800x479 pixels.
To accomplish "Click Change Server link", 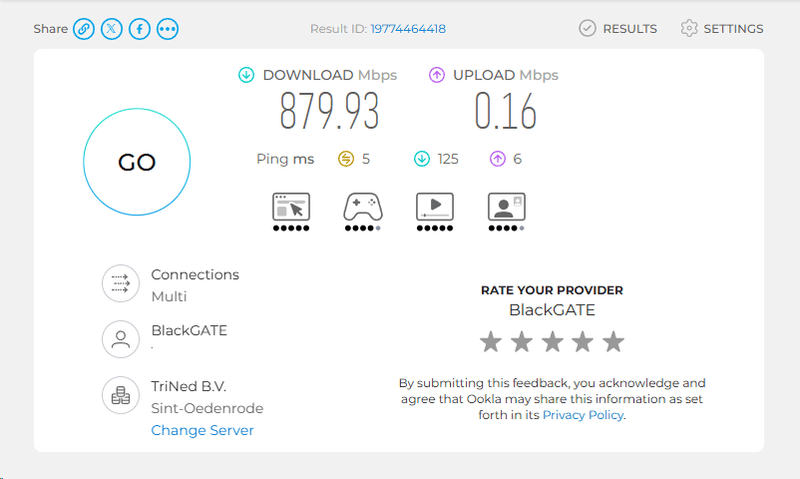I will [x=203, y=430].
